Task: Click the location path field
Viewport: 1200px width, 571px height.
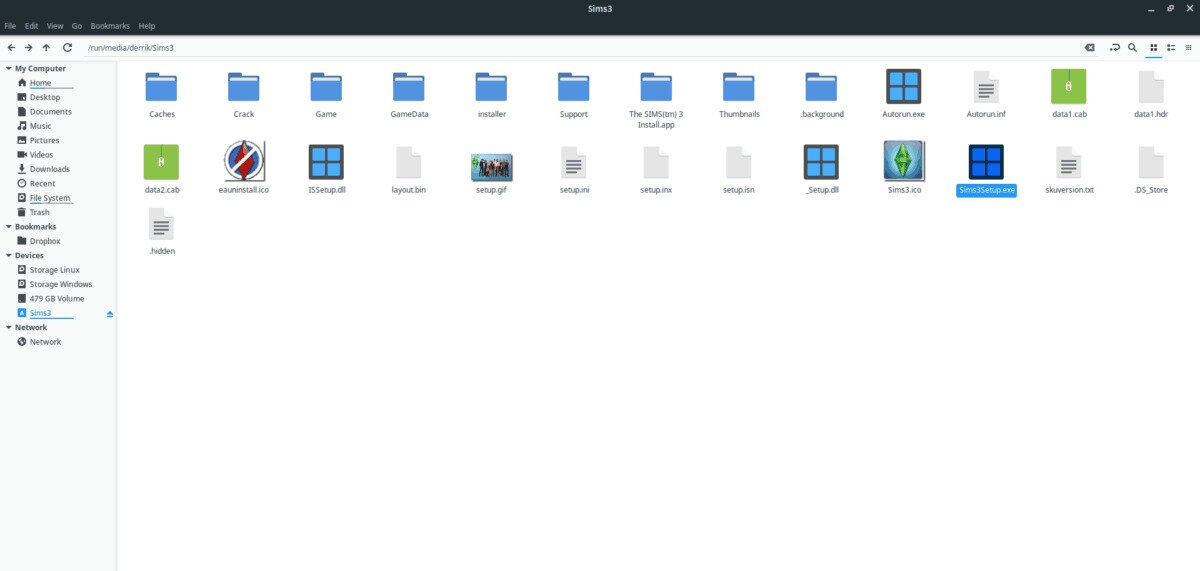Action: point(580,47)
